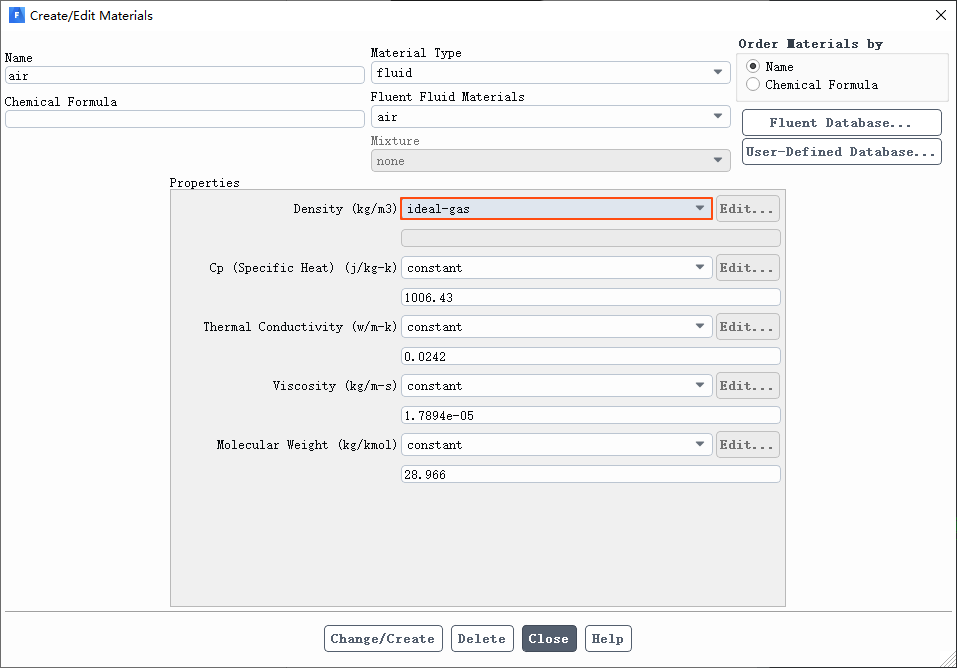Screen dimensions: 957x668
Task: Expand the Cp Specific Heat method dropdown
Action: [x=556, y=268]
